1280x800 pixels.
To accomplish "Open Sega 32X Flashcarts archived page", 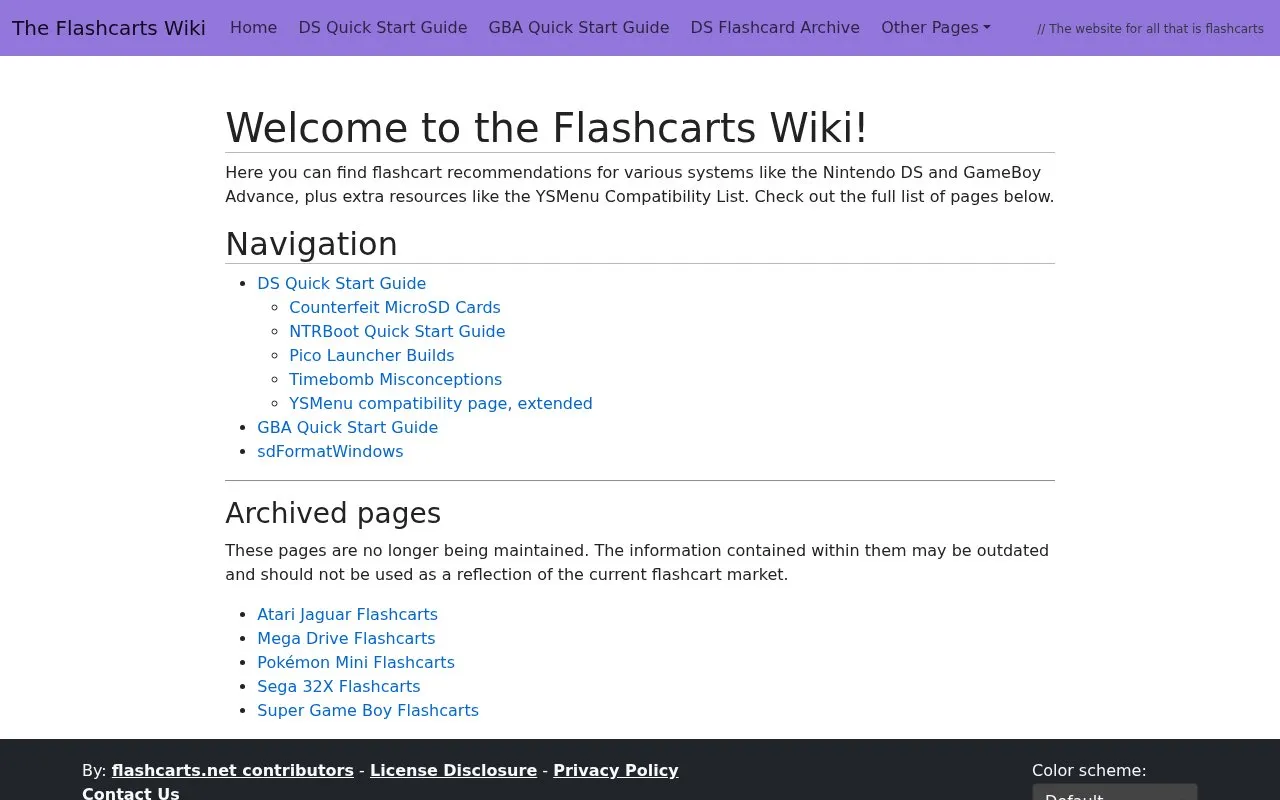I will pyautogui.click(x=339, y=686).
